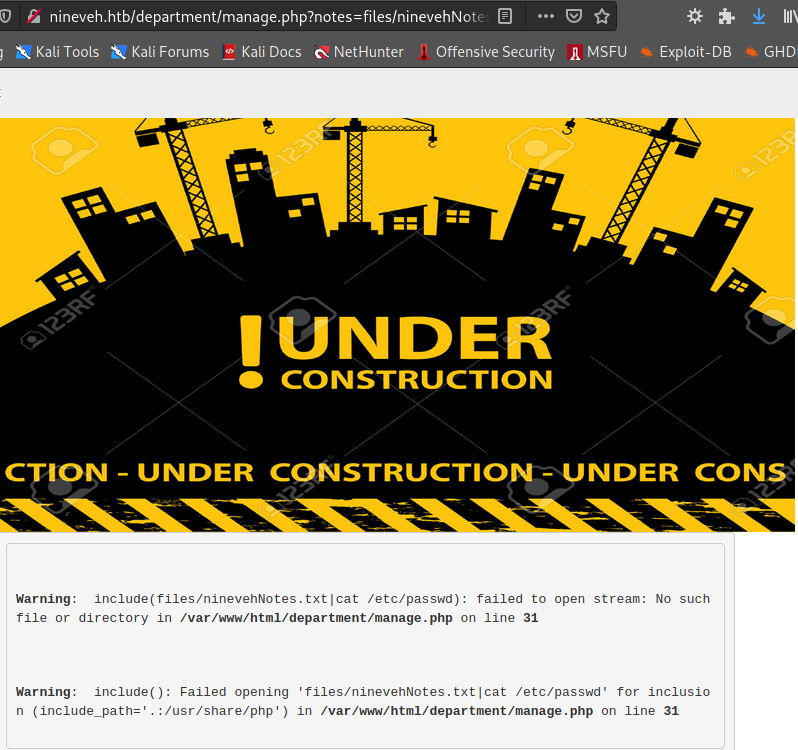Bookmark this page with the star icon

click(x=602, y=16)
